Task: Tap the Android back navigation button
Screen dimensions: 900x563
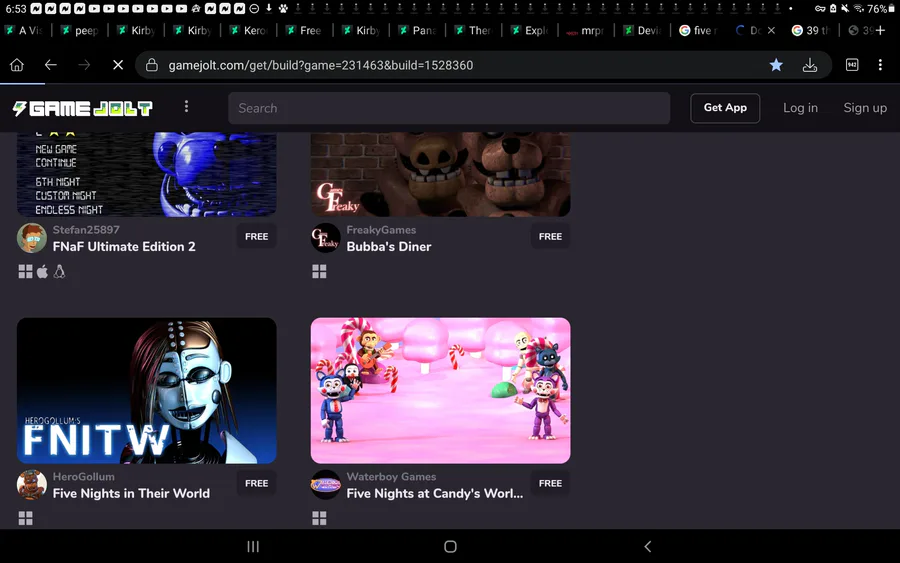Action: coord(647,546)
